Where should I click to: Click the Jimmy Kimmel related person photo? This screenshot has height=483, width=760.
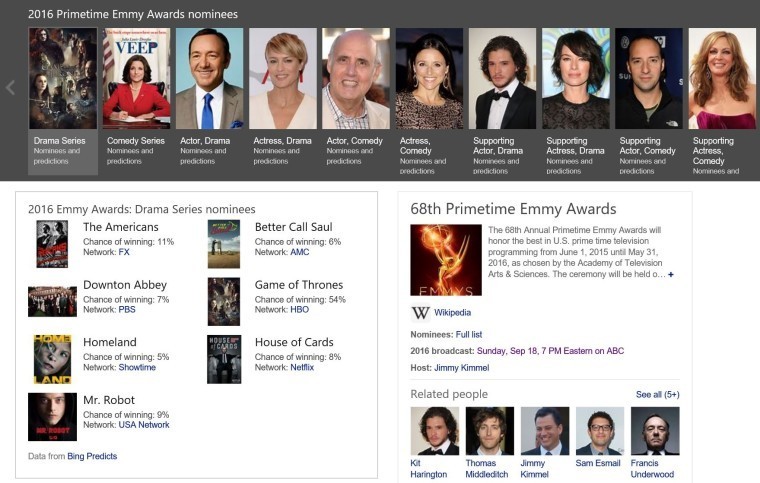tap(545, 431)
